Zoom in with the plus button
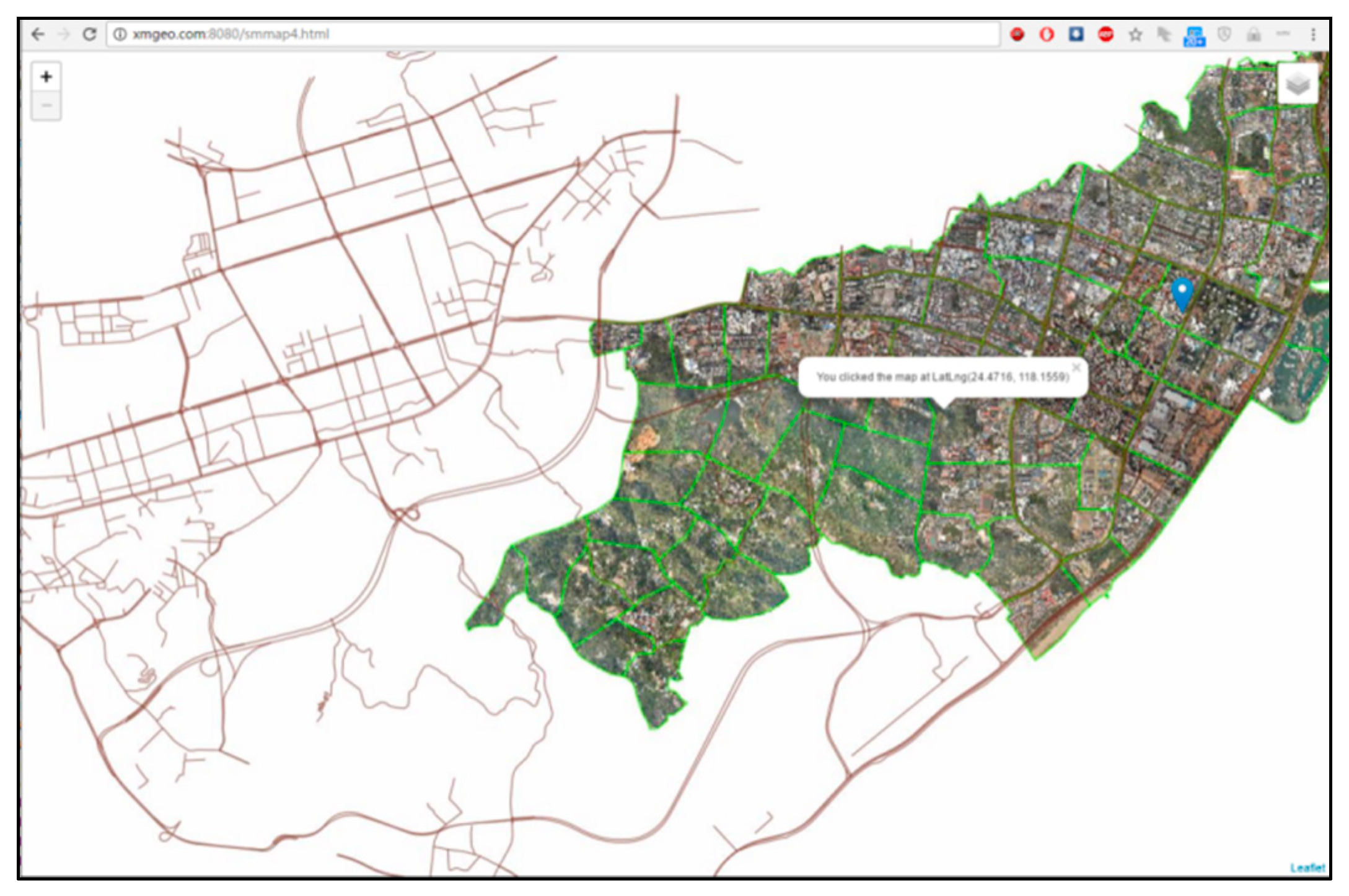Screen dimensions: 1349x896 pos(46,77)
